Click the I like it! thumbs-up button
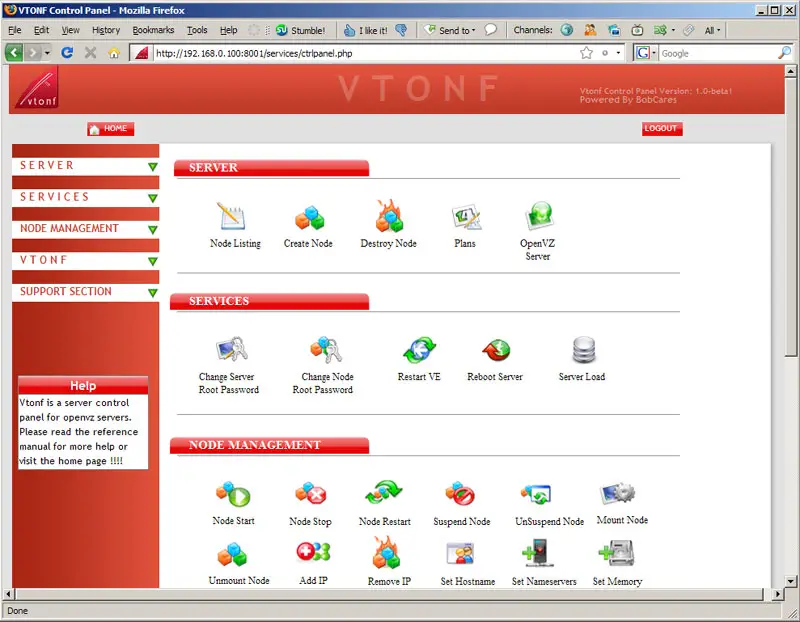Viewport: 800px width, 622px height. [366, 31]
